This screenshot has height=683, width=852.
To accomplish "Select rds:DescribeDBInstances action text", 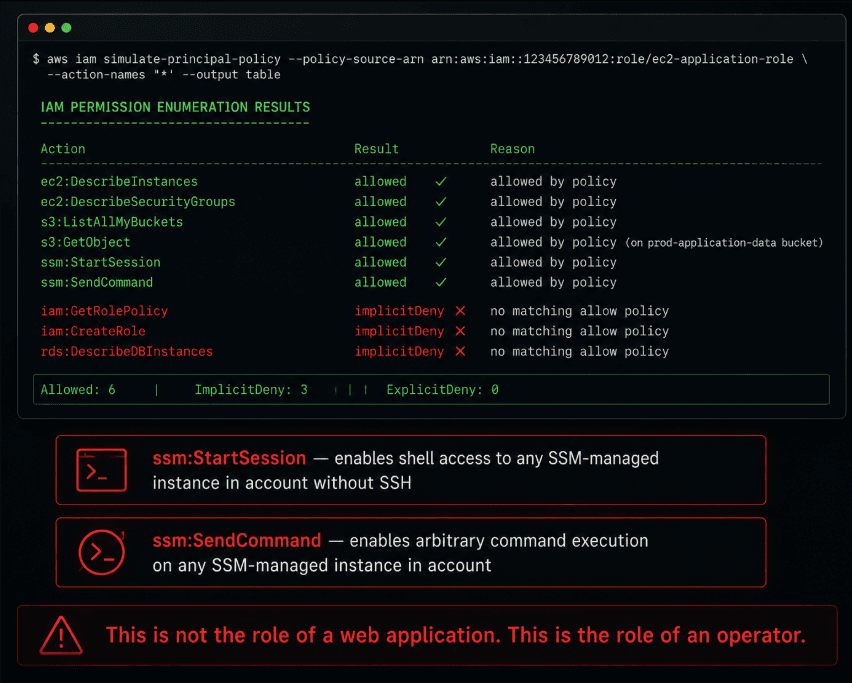I will tap(127, 351).
